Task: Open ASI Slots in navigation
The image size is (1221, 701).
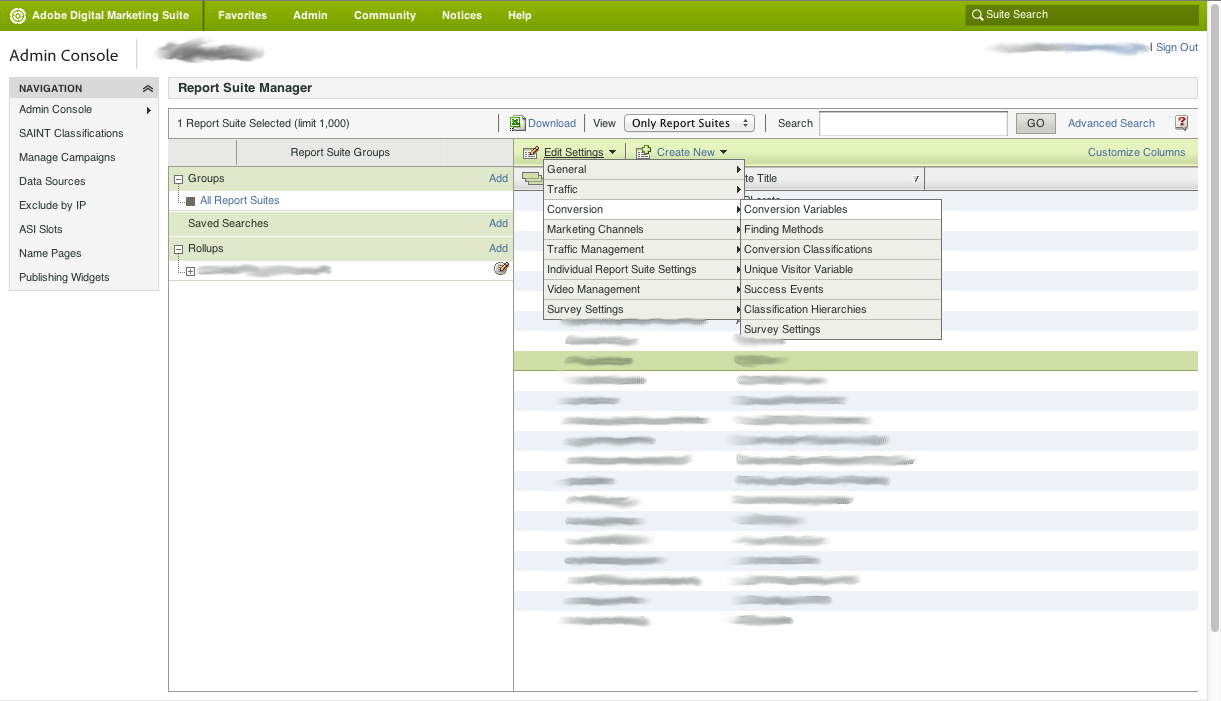Action: 41,229
